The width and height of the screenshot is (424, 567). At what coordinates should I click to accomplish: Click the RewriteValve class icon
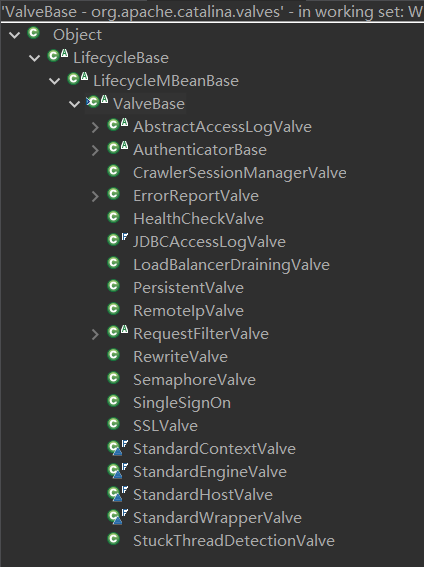click(x=114, y=355)
